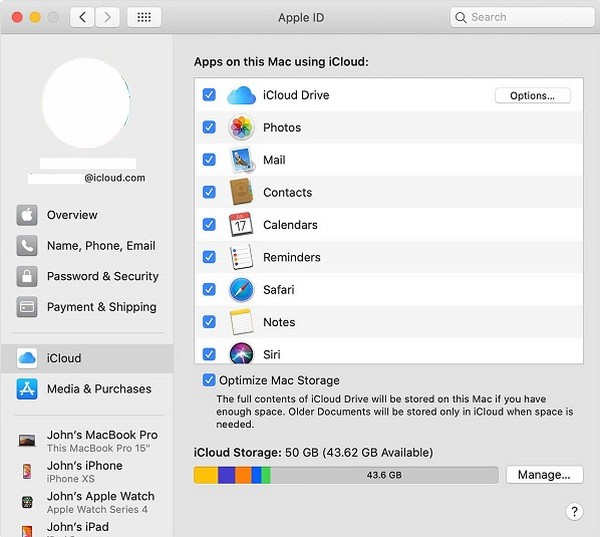The width and height of the screenshot is (600, 537).
Task: Toggle the Contacts checkbox
Action: coord(209,192)
